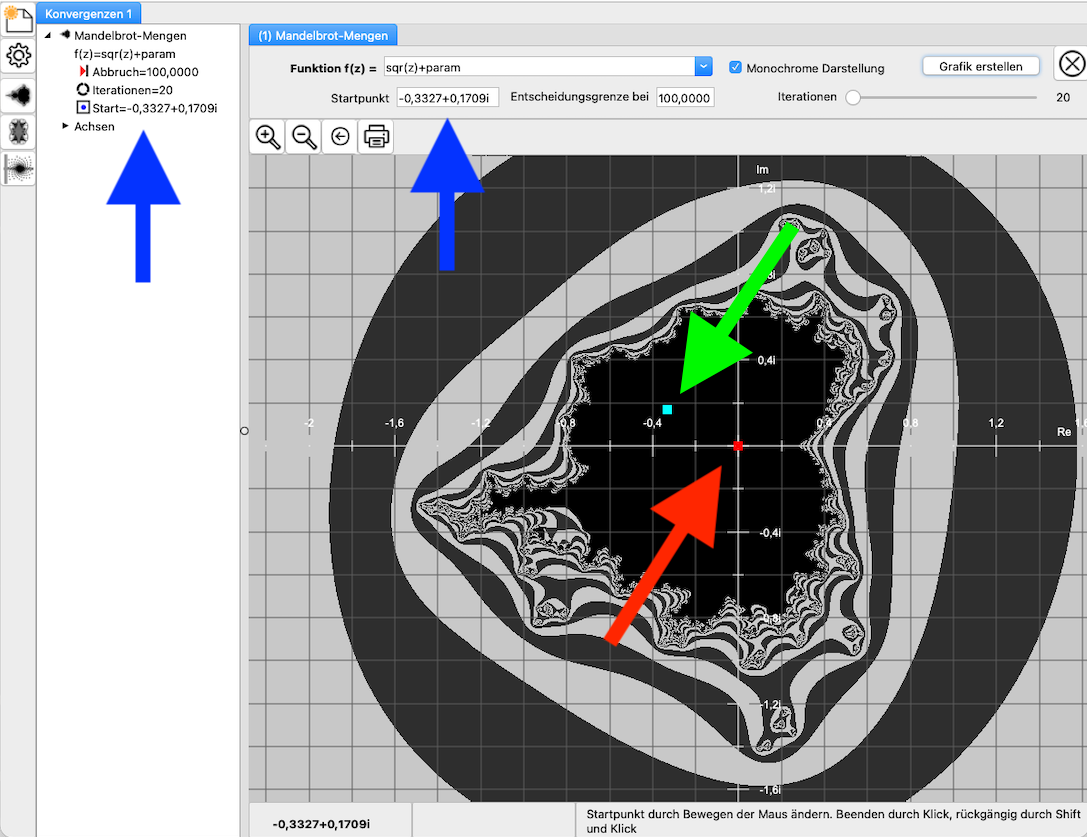Print the graphic using the printer icon
The width and height of the screenshot is (1087, 837).
[376, 137]
